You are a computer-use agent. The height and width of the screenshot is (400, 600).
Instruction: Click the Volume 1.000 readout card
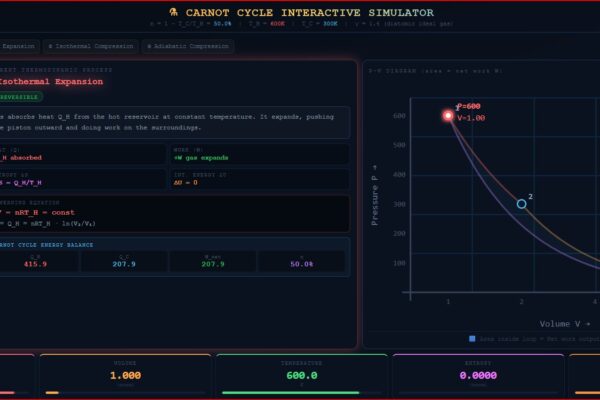tap(124, 375)
